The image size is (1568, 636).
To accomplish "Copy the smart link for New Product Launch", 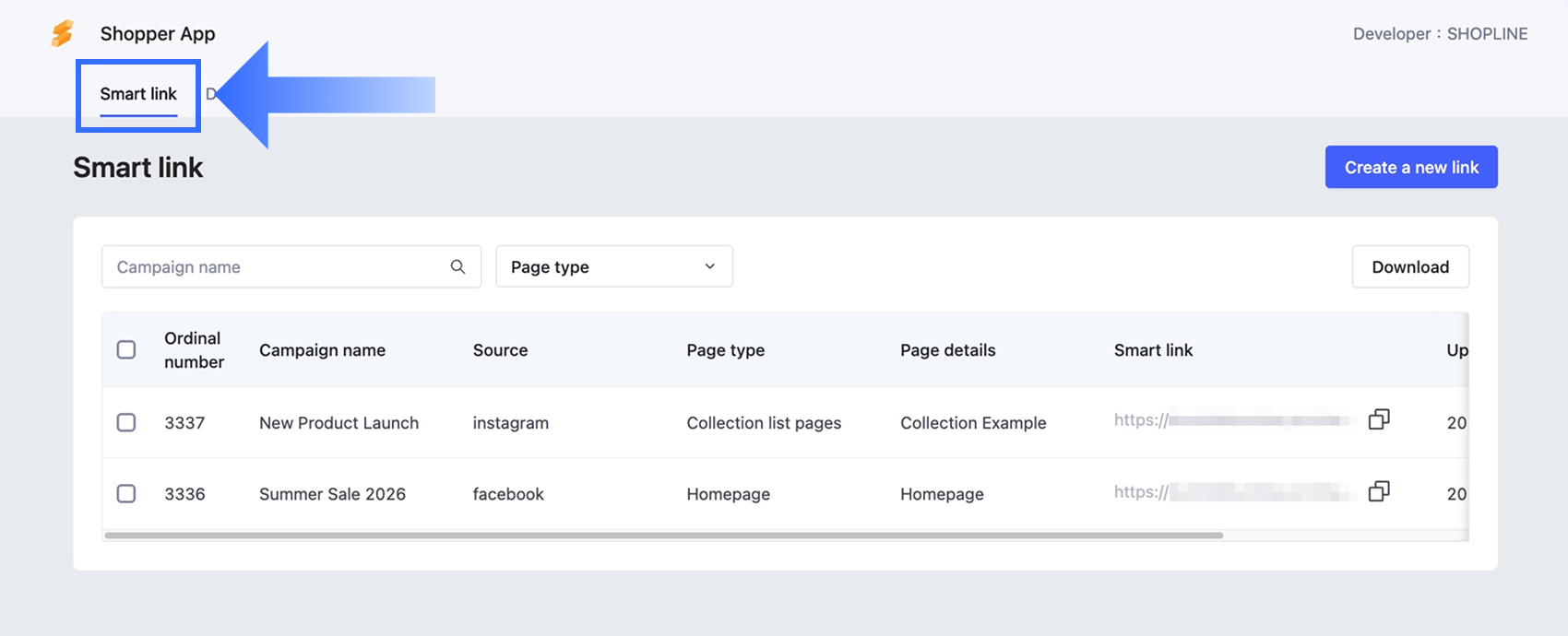I will 1379,419.
